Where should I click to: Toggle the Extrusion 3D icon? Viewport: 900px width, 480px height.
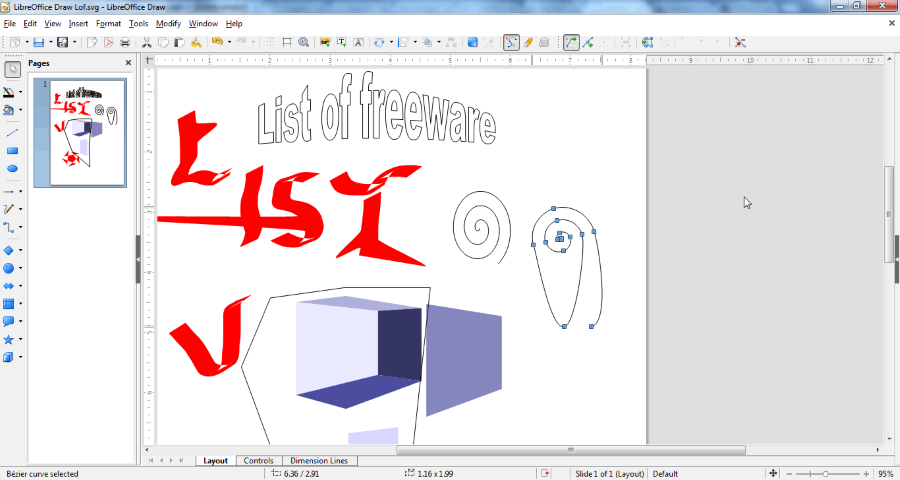click(545, 42)
